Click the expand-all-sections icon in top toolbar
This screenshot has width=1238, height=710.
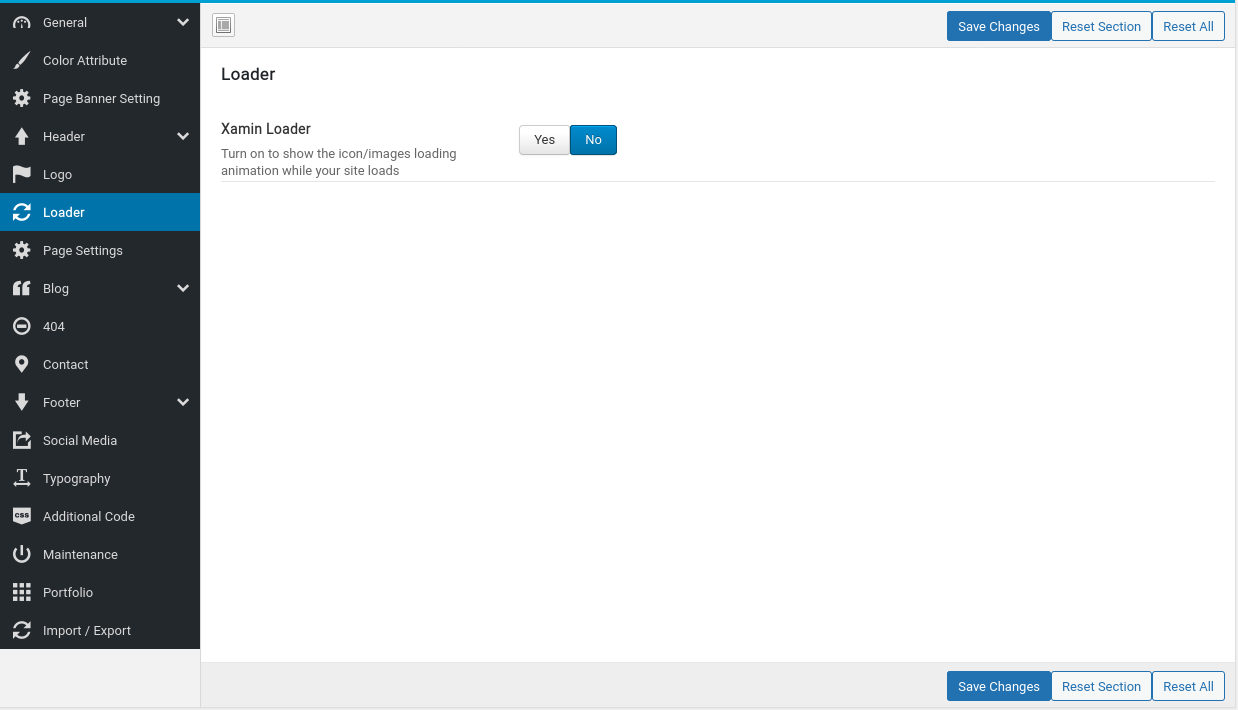224,26
